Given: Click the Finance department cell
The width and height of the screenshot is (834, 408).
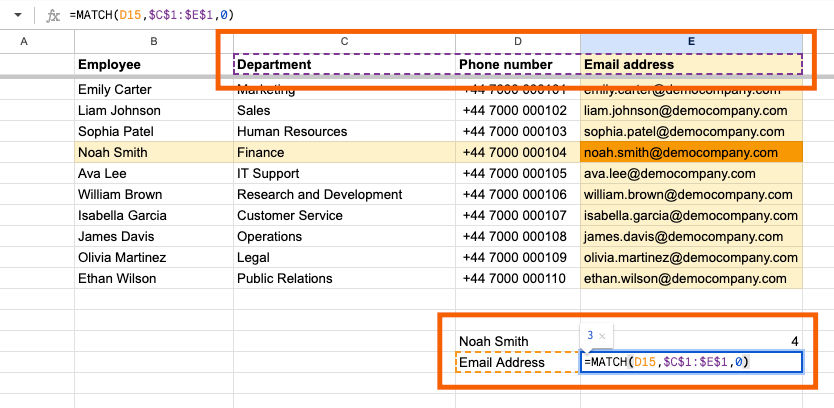Looking at the screenshot, I should click(344, 152).
